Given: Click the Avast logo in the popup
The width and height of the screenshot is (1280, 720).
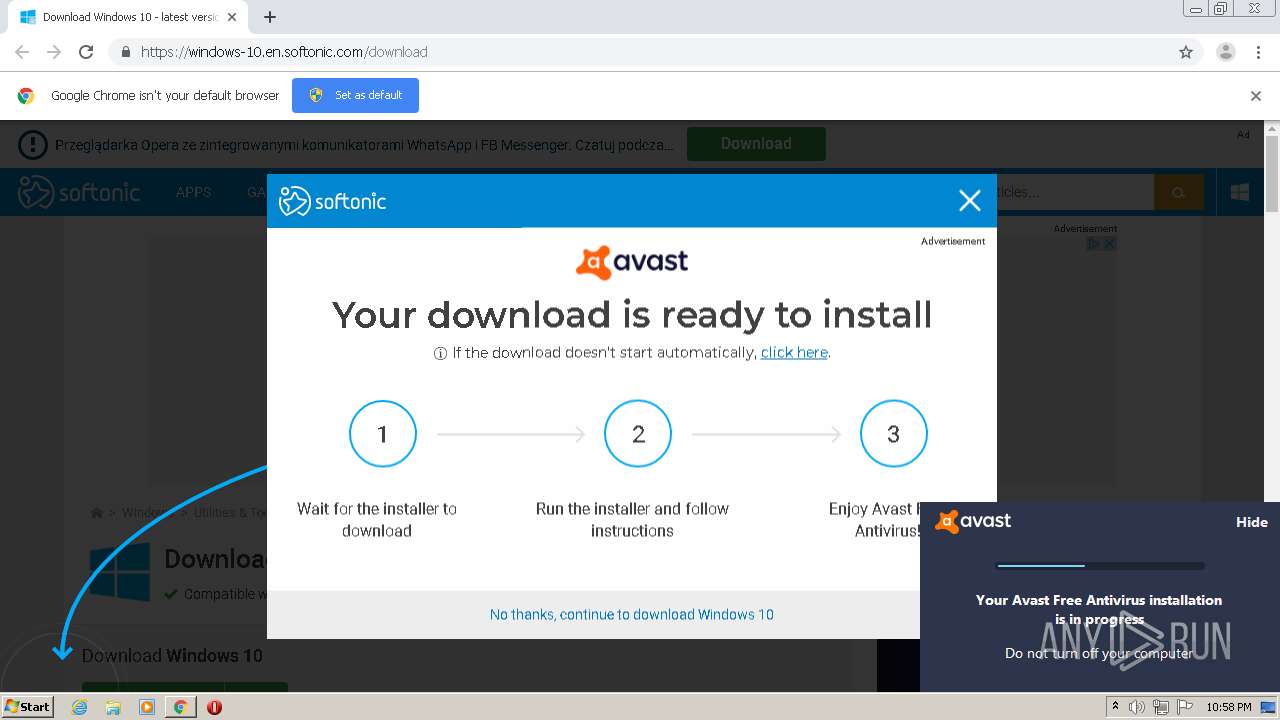Looking at the screenshot, I should click(632, 262).
